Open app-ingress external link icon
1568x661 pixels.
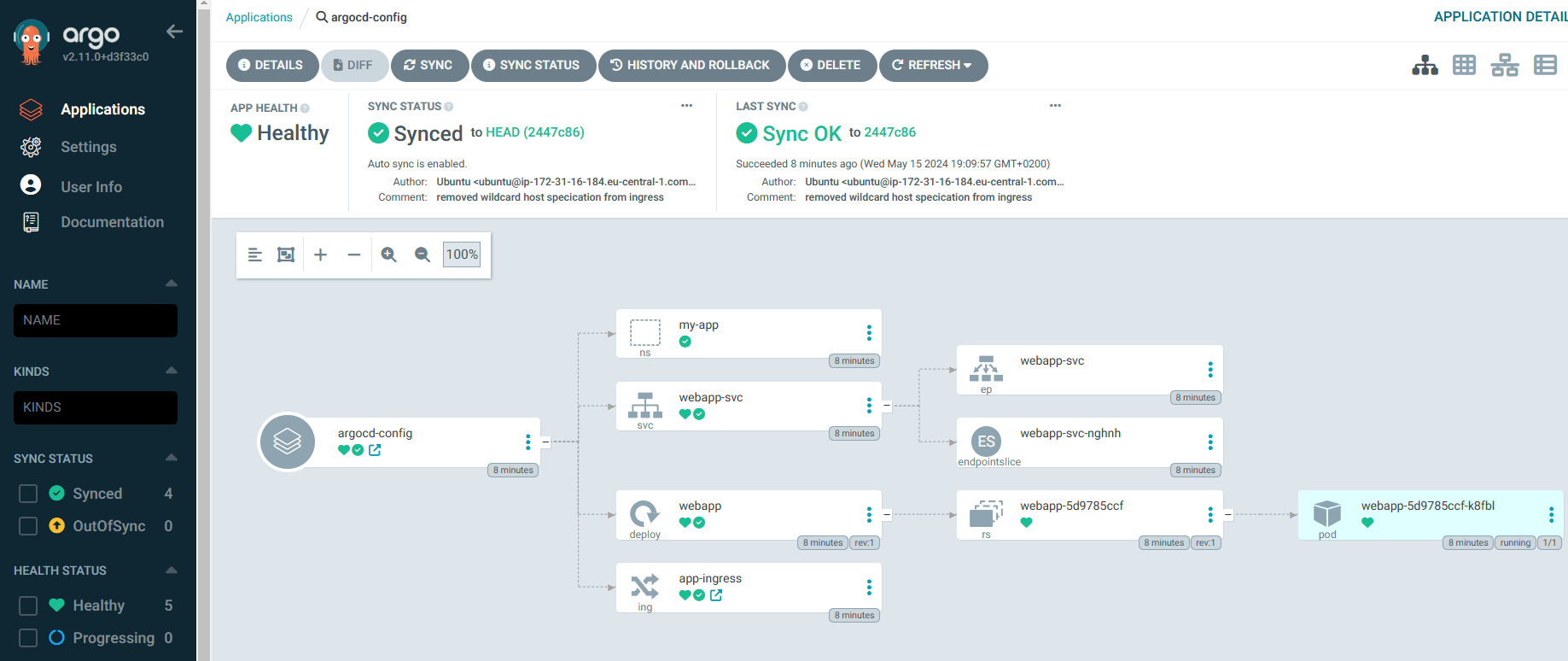716,595
